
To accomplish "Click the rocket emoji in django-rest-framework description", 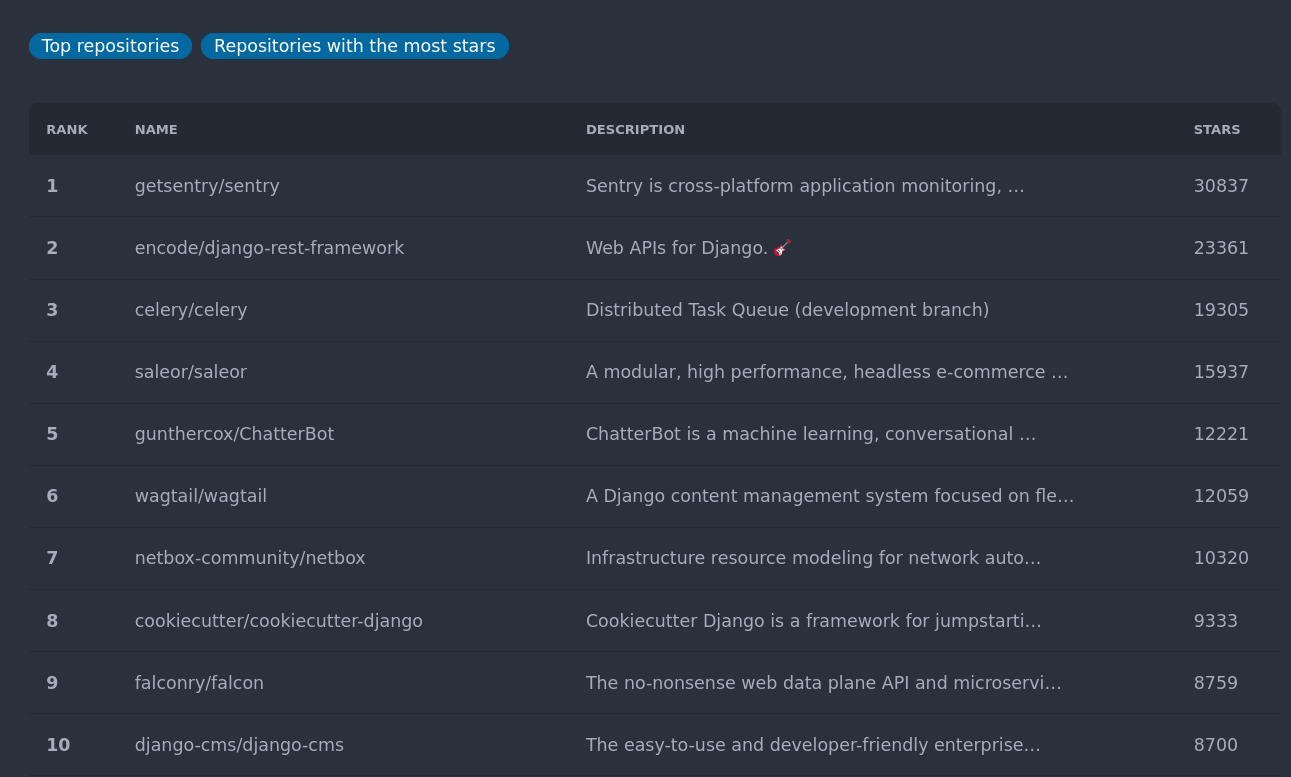I will click(782, 247).
